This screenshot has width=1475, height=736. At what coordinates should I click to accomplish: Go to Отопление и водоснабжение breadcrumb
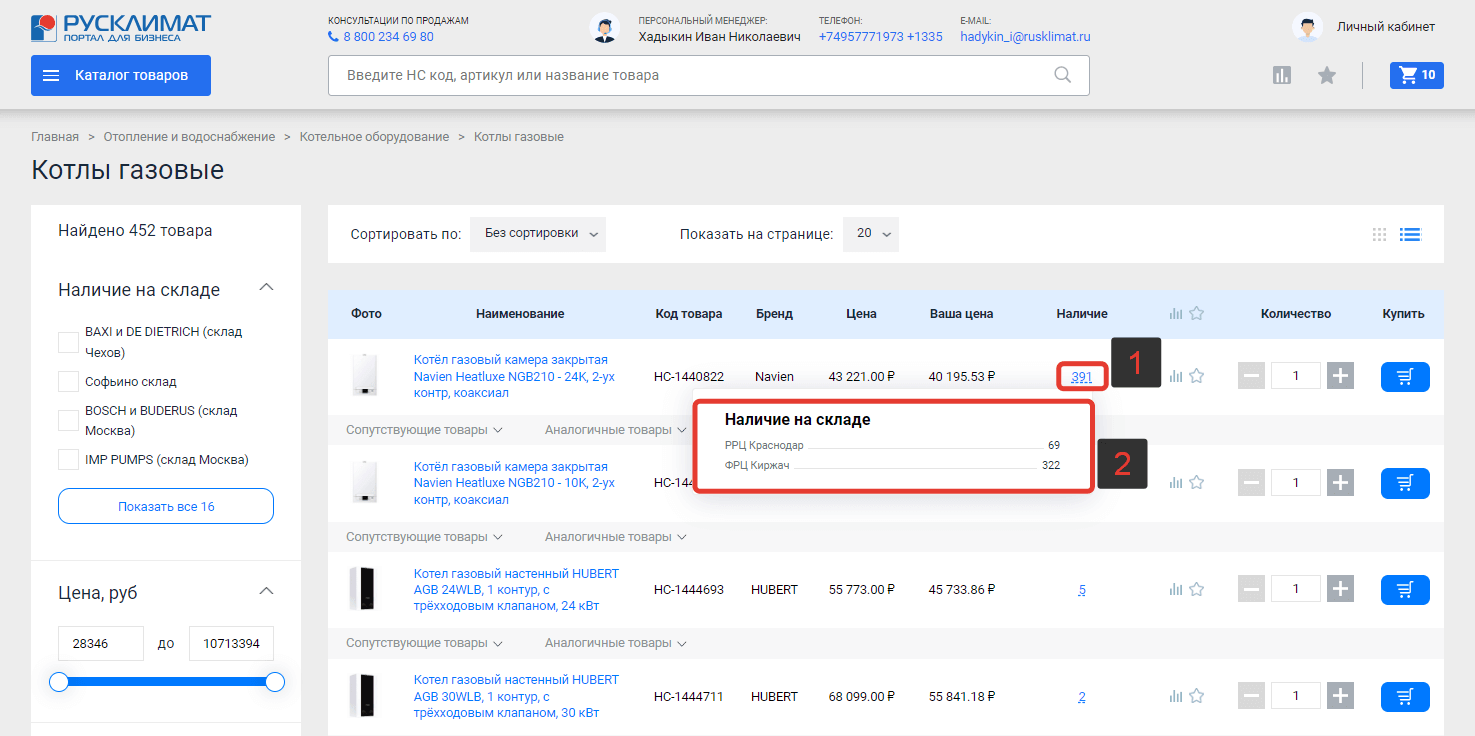pos(189,137)
